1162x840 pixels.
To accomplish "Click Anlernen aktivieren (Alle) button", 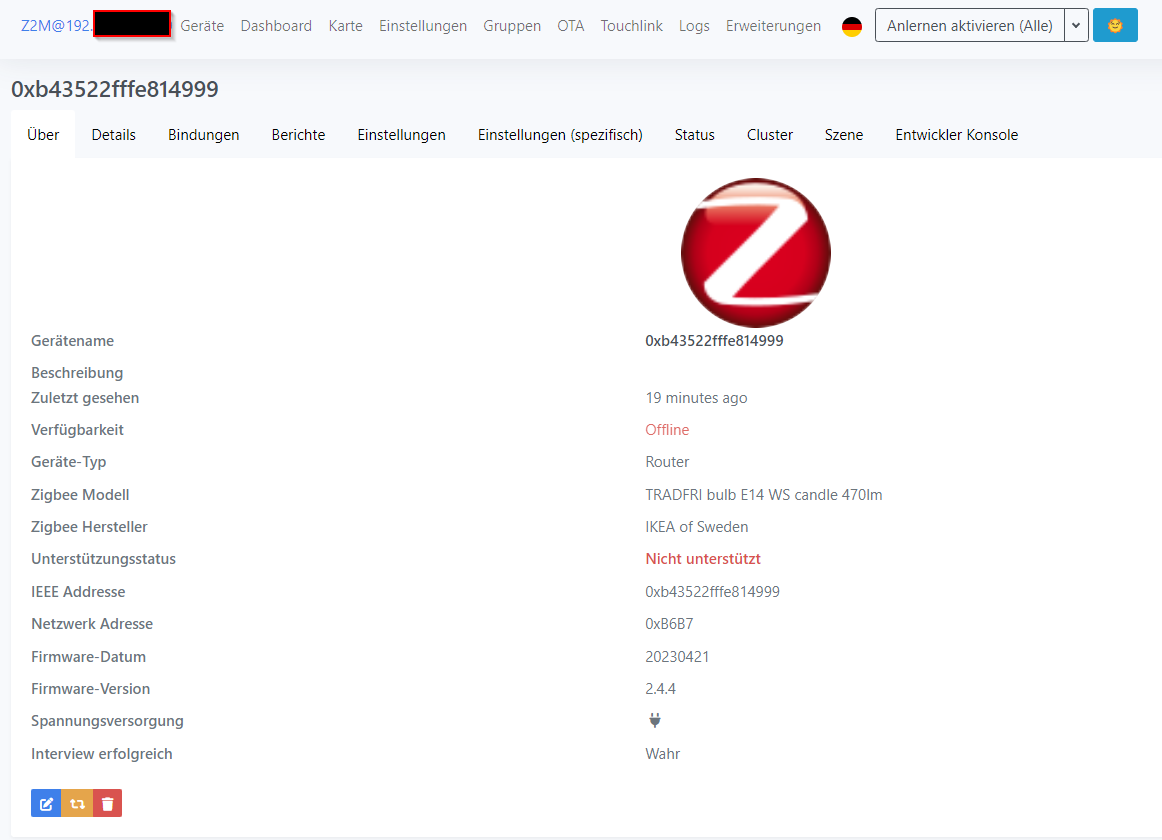I will click(969, 26).
